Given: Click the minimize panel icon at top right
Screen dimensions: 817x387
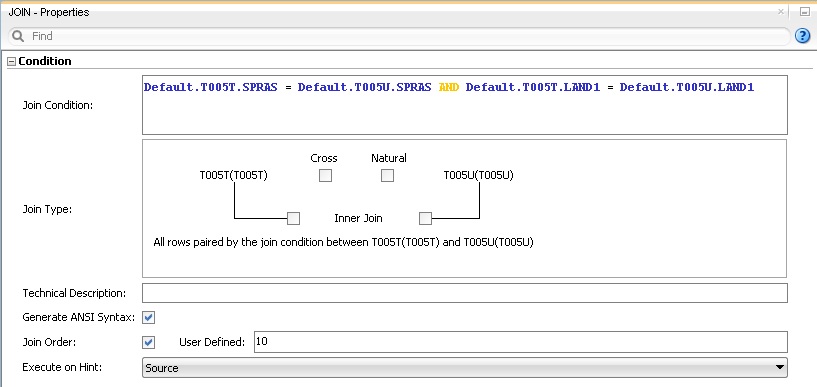Looking at the screenshot, I should [805, 11].
